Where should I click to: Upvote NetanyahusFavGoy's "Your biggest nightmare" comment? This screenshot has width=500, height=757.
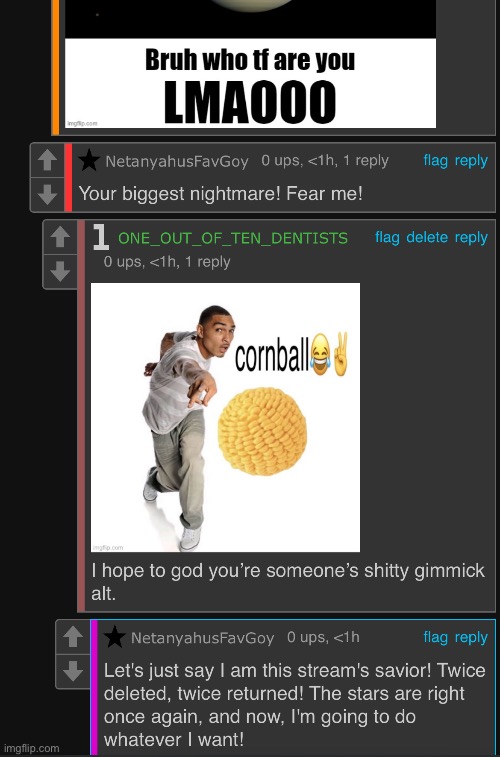coord(47,160)
